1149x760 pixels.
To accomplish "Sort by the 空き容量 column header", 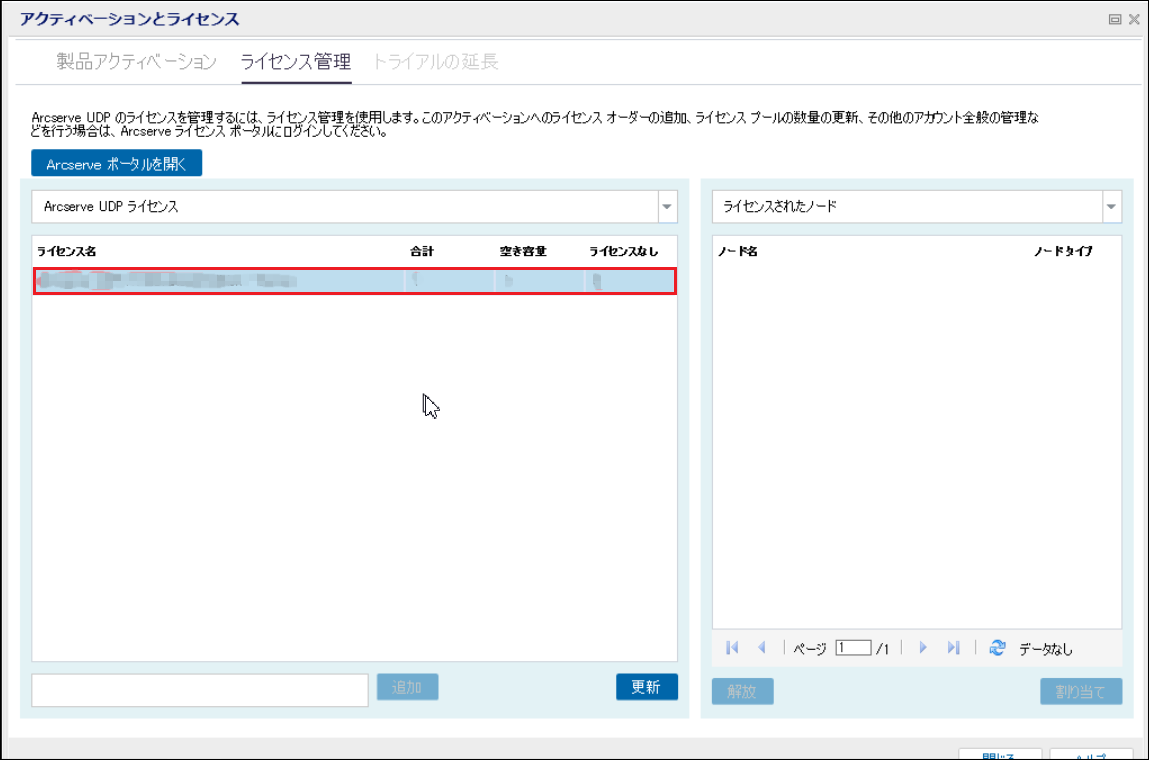I will tap(523, 251).
